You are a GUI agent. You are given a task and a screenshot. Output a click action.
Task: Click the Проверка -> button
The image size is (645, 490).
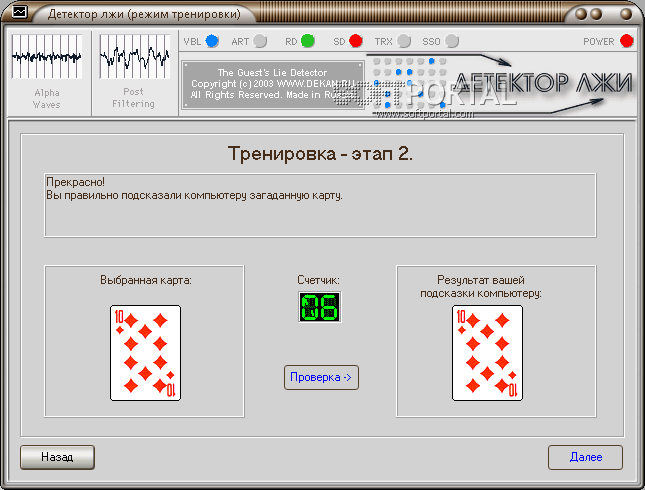321,377
